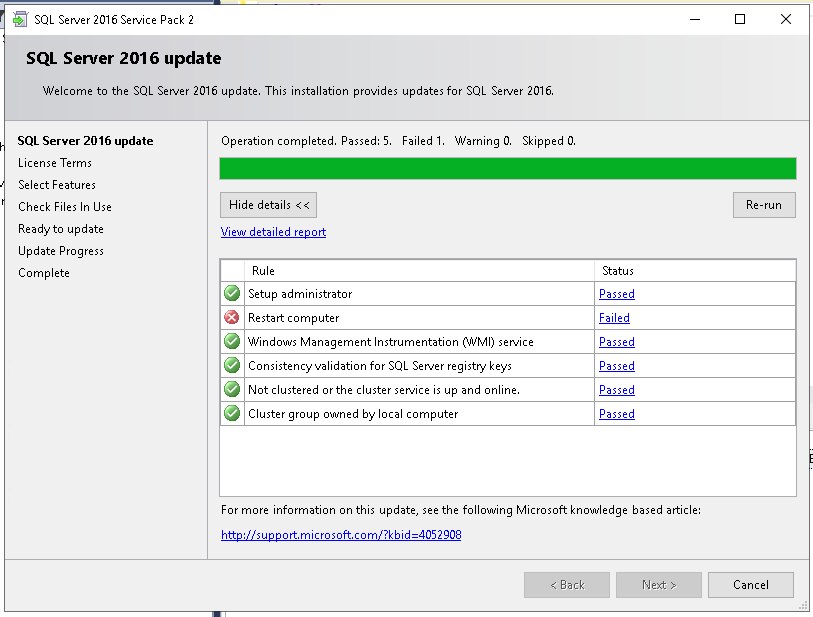
Task: Click the green completed progress bar
Action: pos(508,169)
